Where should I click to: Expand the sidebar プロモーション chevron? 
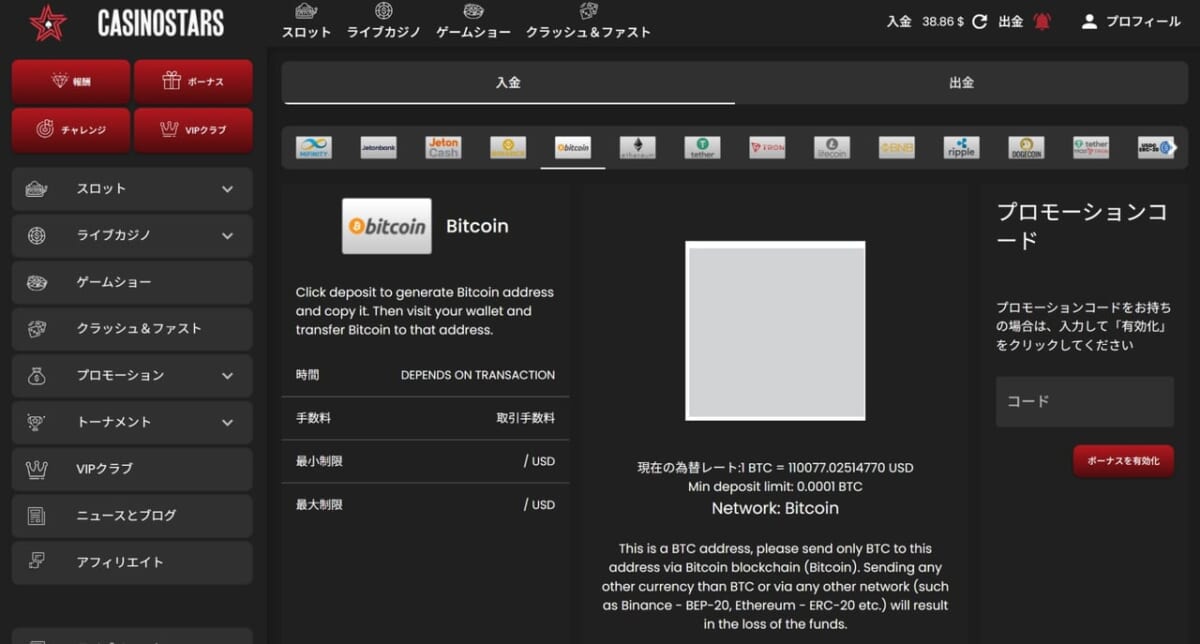click(x=227, y=376)
